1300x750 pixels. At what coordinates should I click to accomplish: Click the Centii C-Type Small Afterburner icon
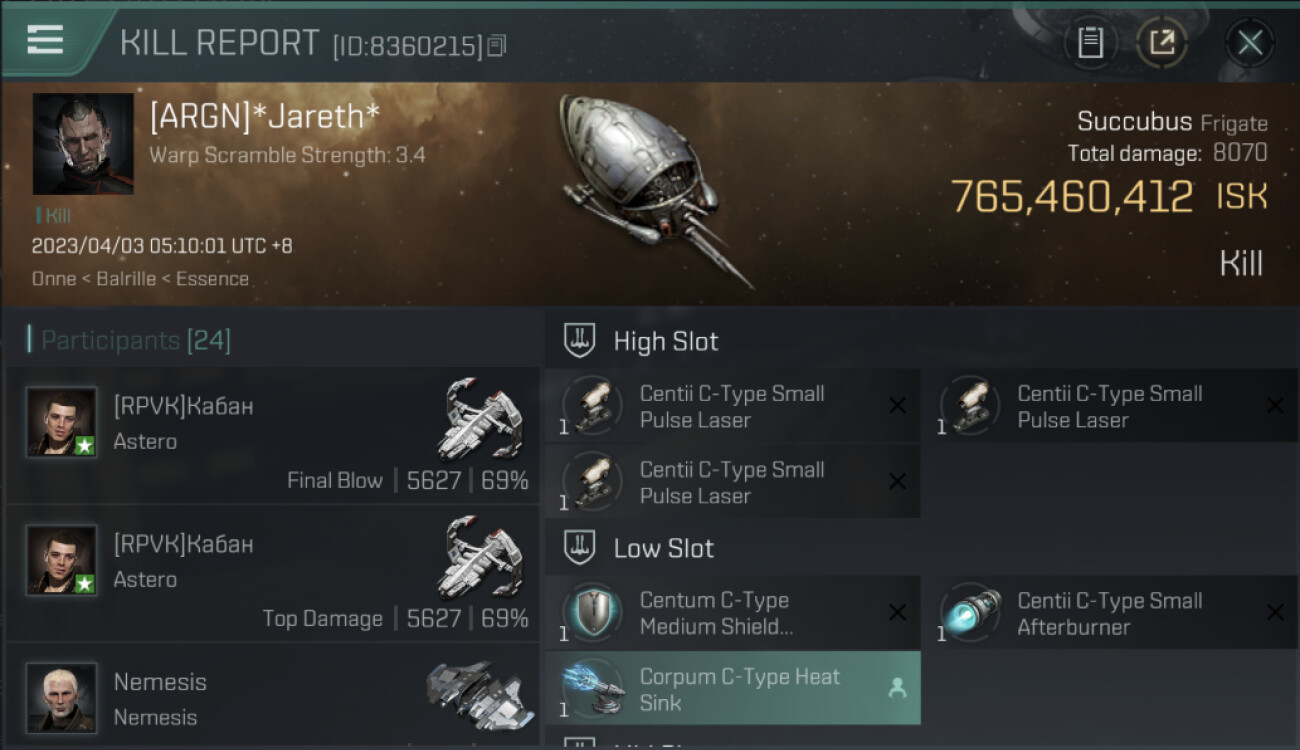pyautogui.click(x=971, y=613)
